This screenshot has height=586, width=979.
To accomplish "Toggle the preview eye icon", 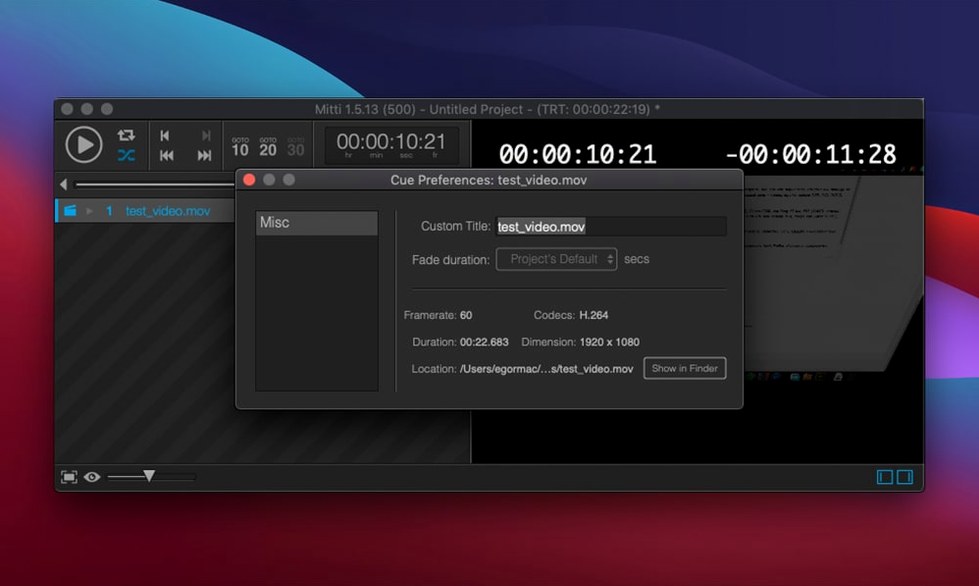I will coord(92,477).
